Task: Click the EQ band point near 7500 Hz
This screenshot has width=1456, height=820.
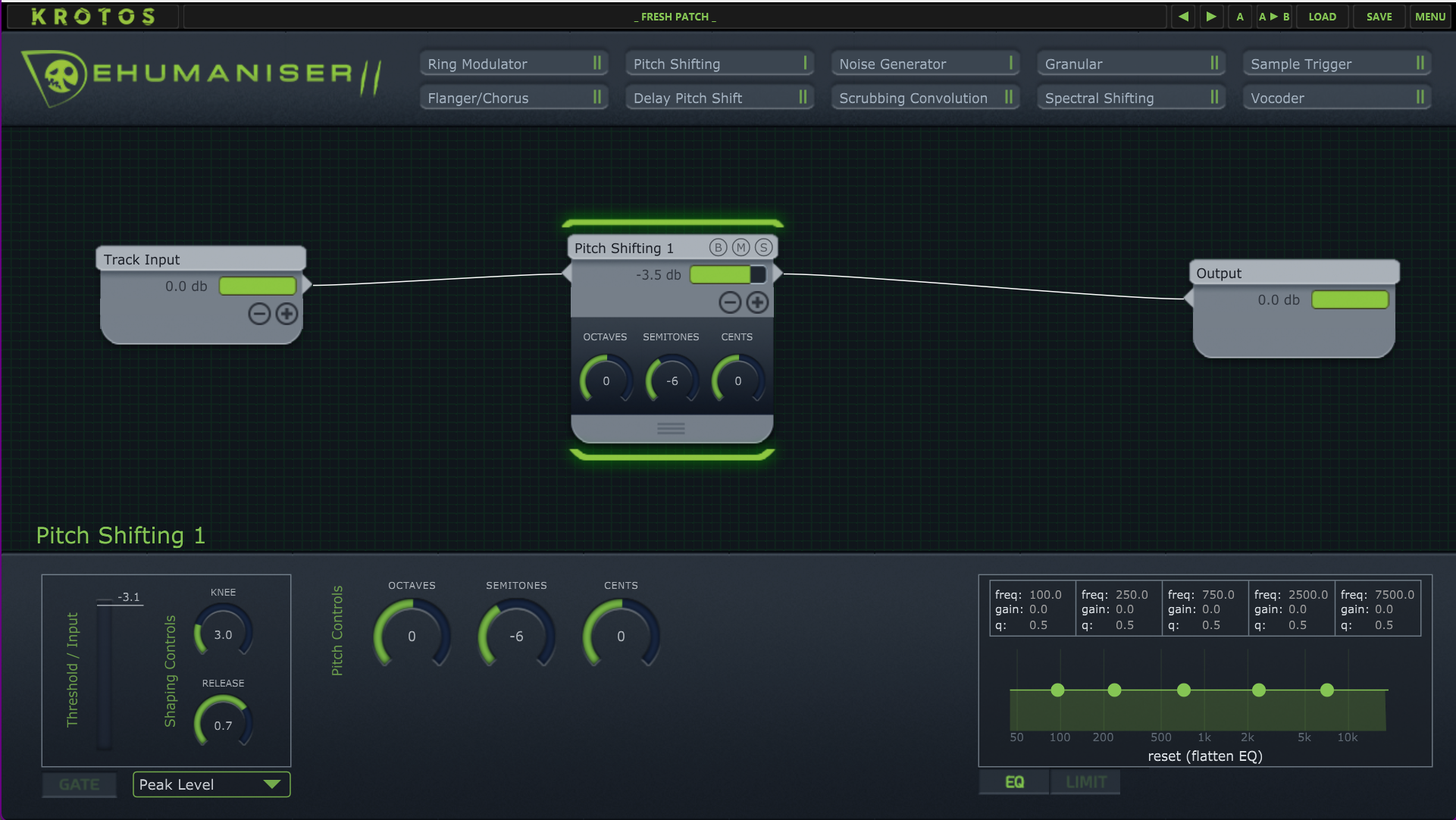Action: 1326,690
